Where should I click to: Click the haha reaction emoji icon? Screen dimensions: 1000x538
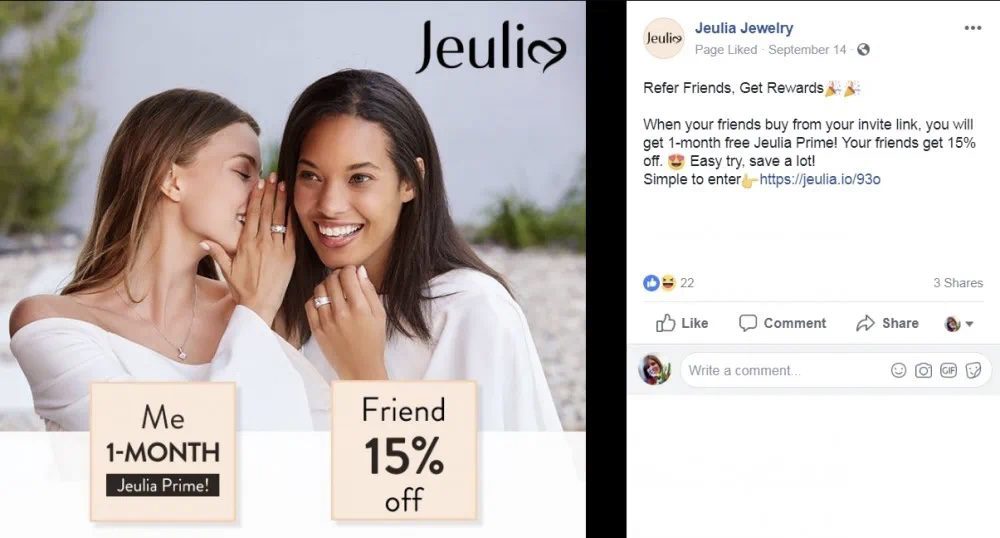point(667,282)
